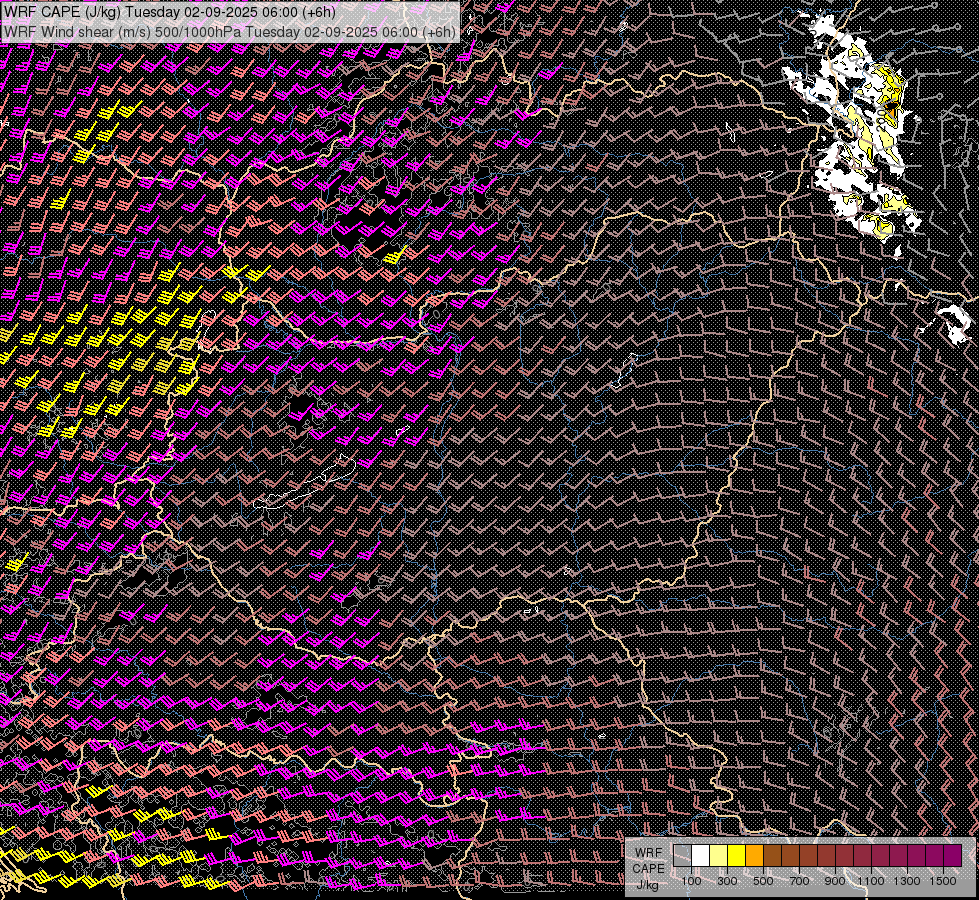The image size is (979, 900).
Task: Click the '100' legend tick label
Action: [691, 881]
